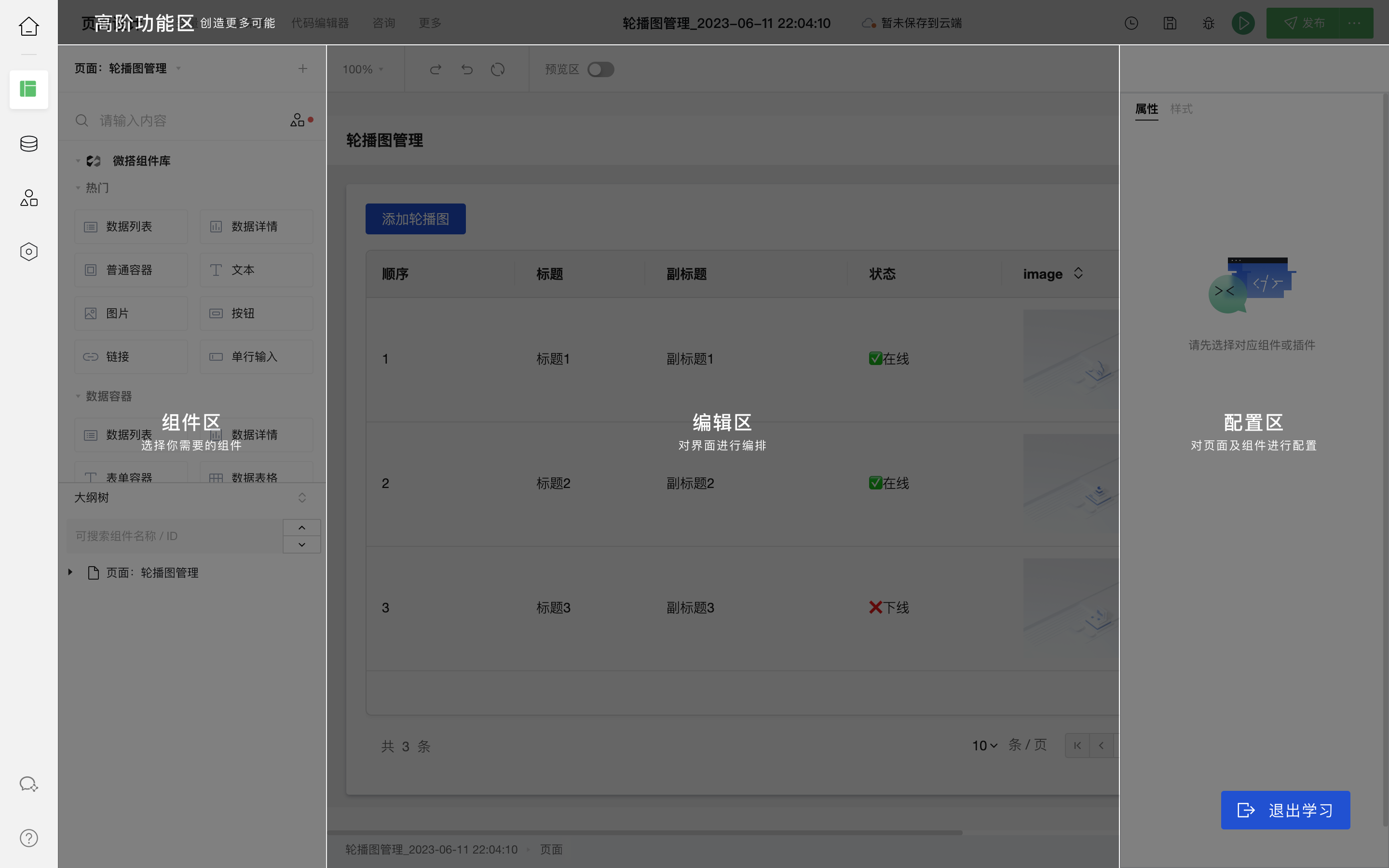Switch to the 样式 tab
The image size is (1389, 868).
1181,108
